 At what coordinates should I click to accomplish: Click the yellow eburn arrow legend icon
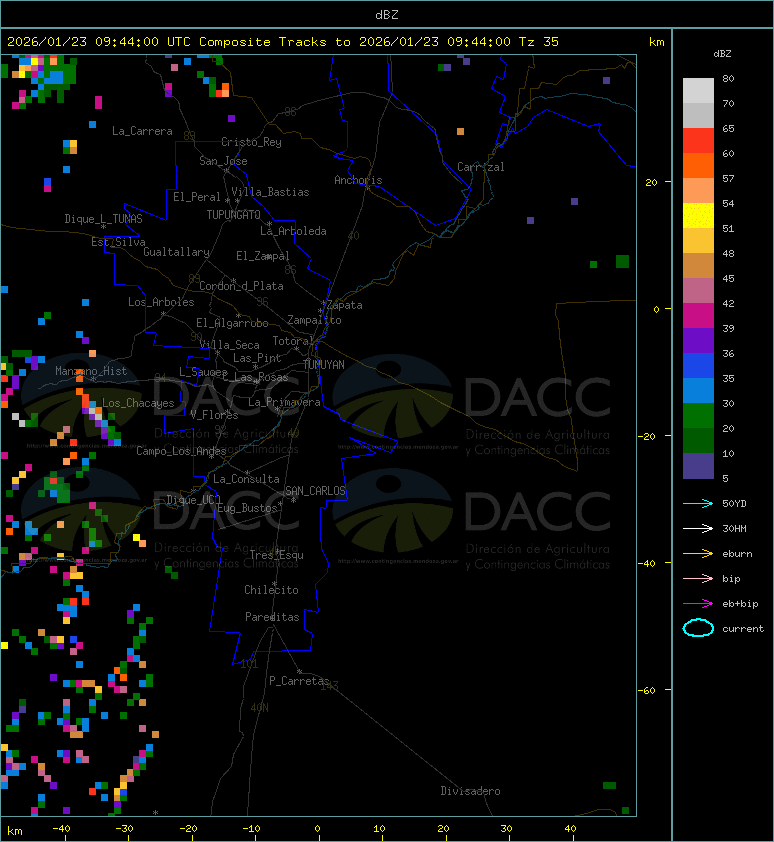pyautogui.click(x=698, y=554)
